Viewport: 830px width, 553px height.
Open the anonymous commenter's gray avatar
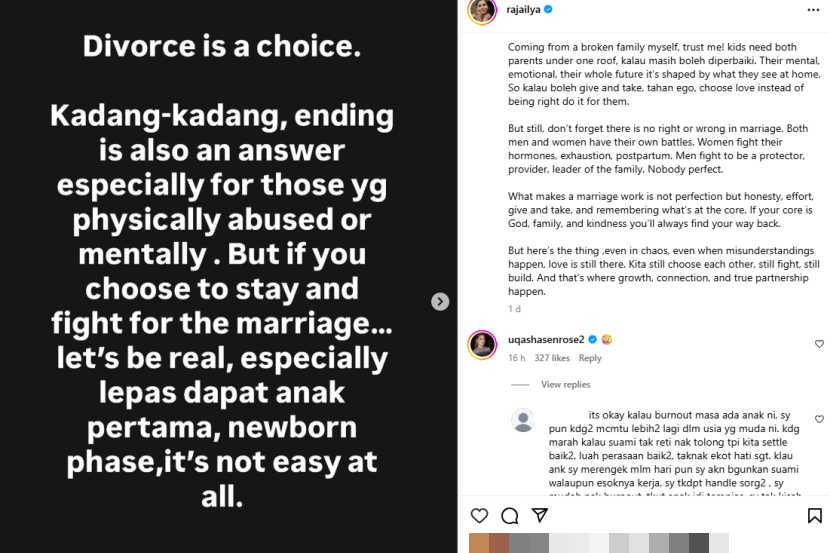point(522,420)
